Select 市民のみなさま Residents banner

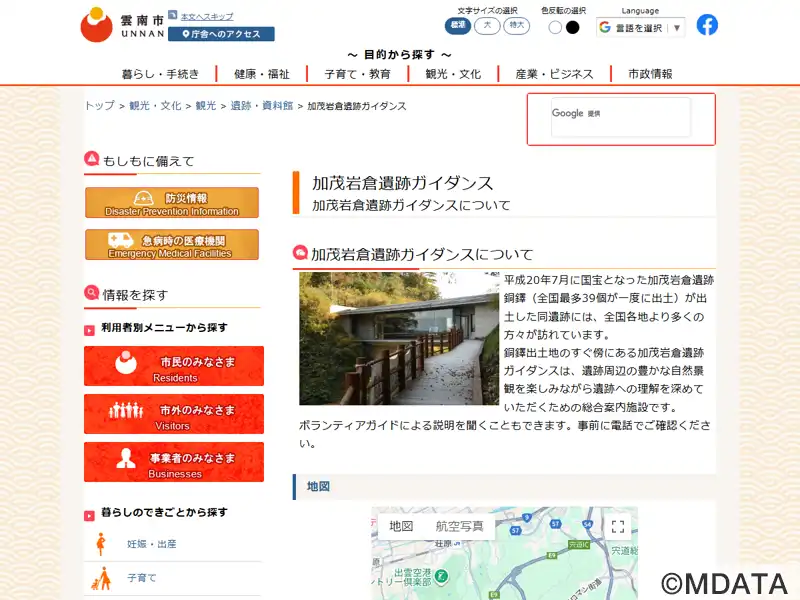point(174,366)
